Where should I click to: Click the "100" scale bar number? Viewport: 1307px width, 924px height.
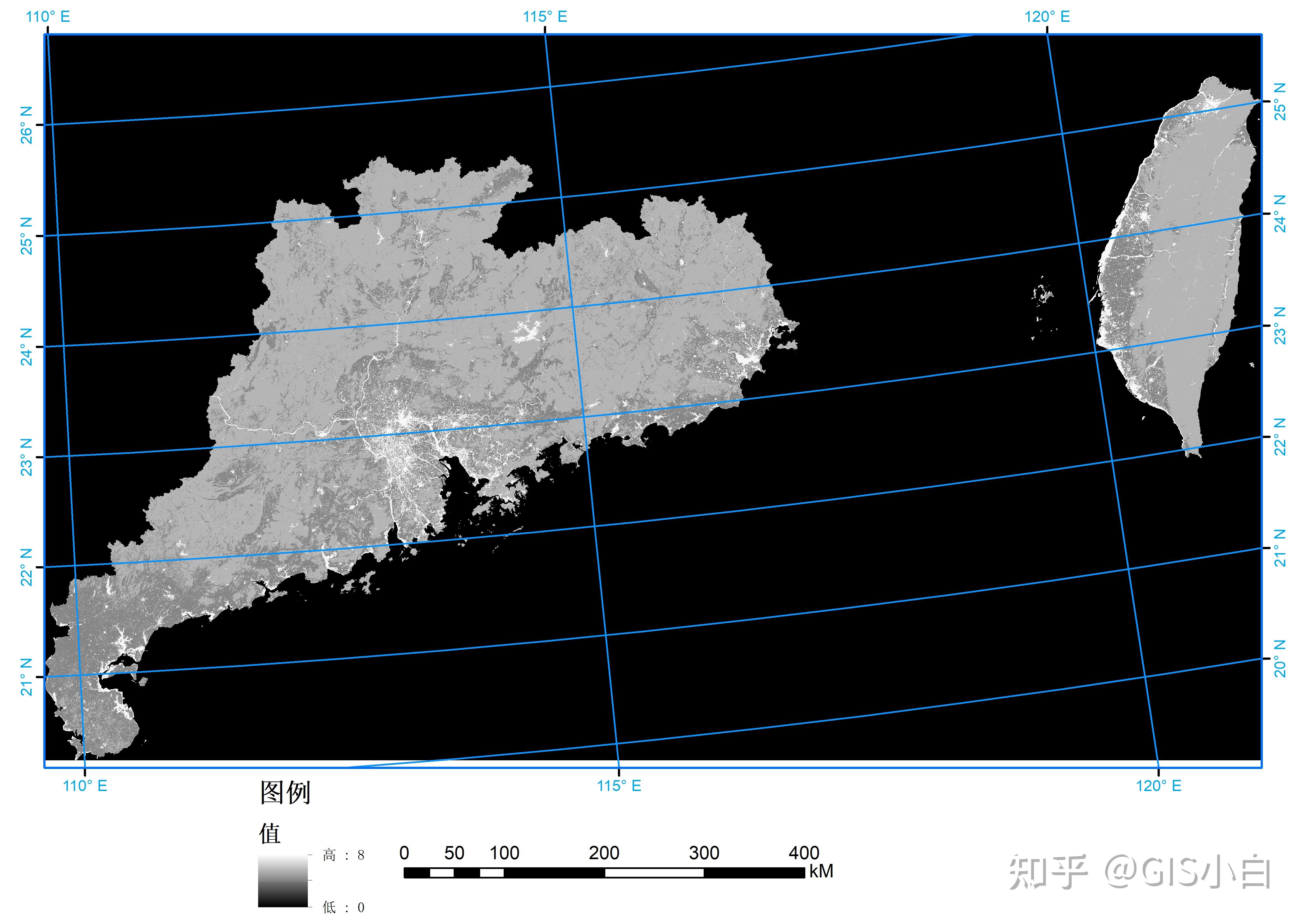point(504,853)
